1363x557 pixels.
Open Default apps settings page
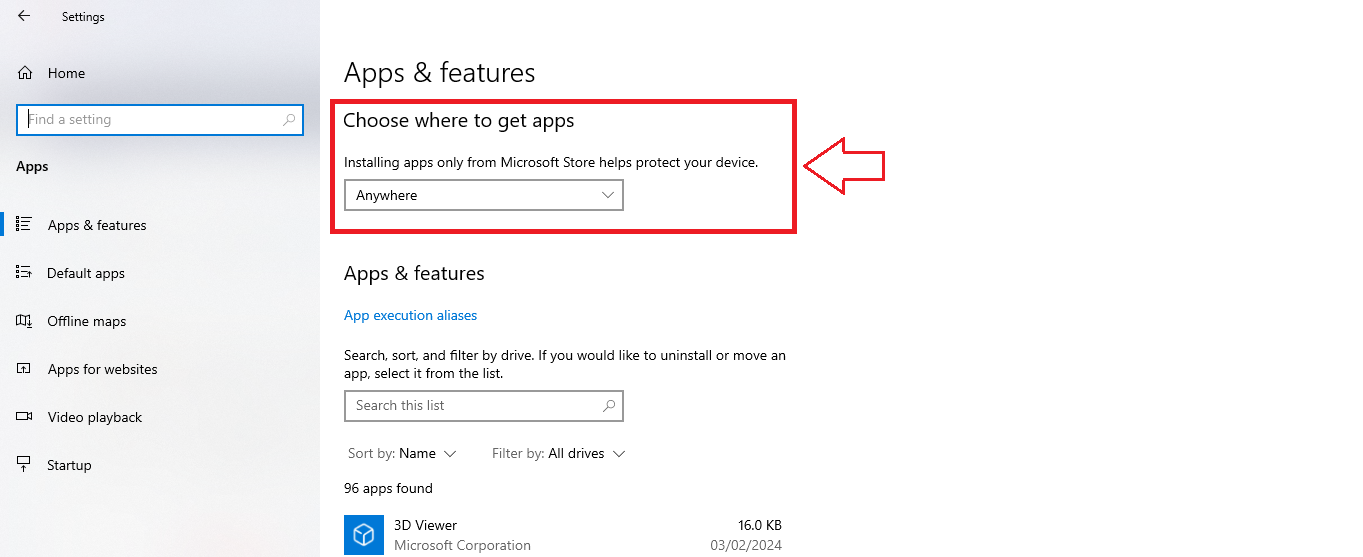(86, 273)
